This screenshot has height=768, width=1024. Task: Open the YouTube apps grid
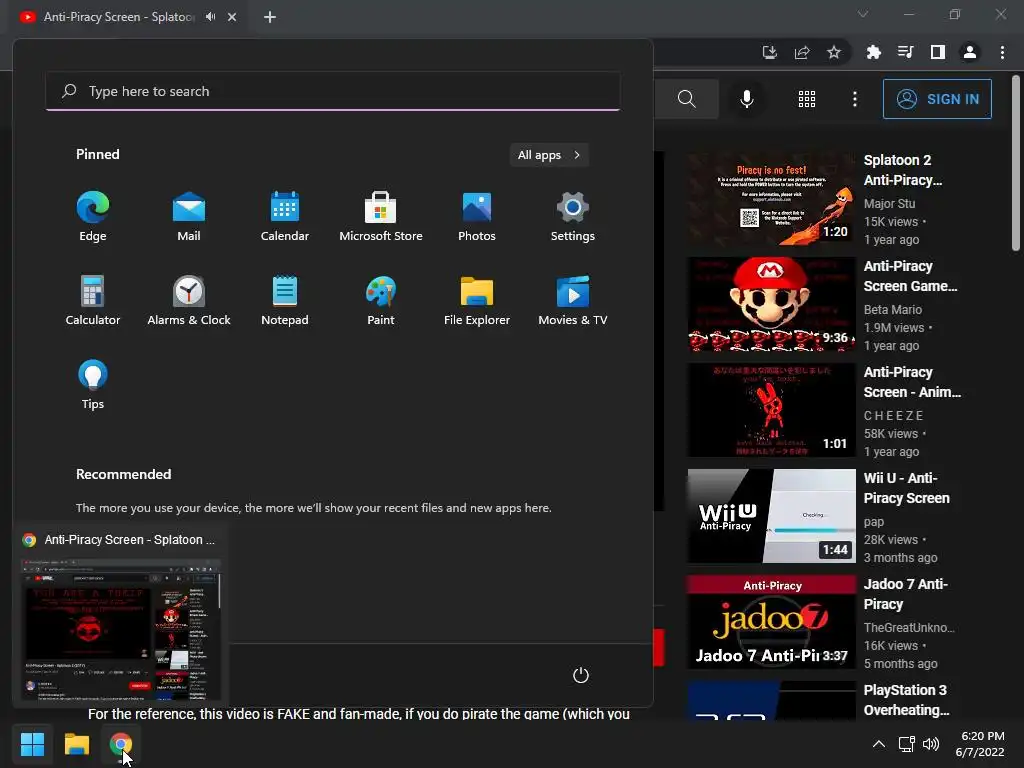pos(807,99)
